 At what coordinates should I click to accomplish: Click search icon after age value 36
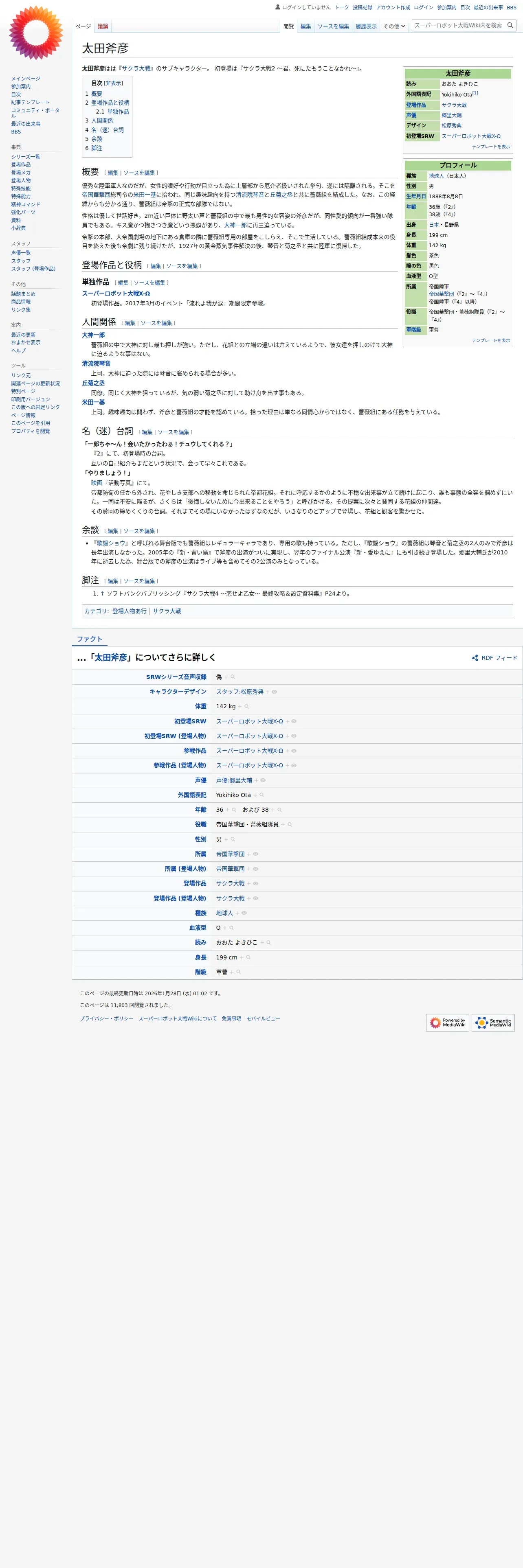(x=234, y=810)
